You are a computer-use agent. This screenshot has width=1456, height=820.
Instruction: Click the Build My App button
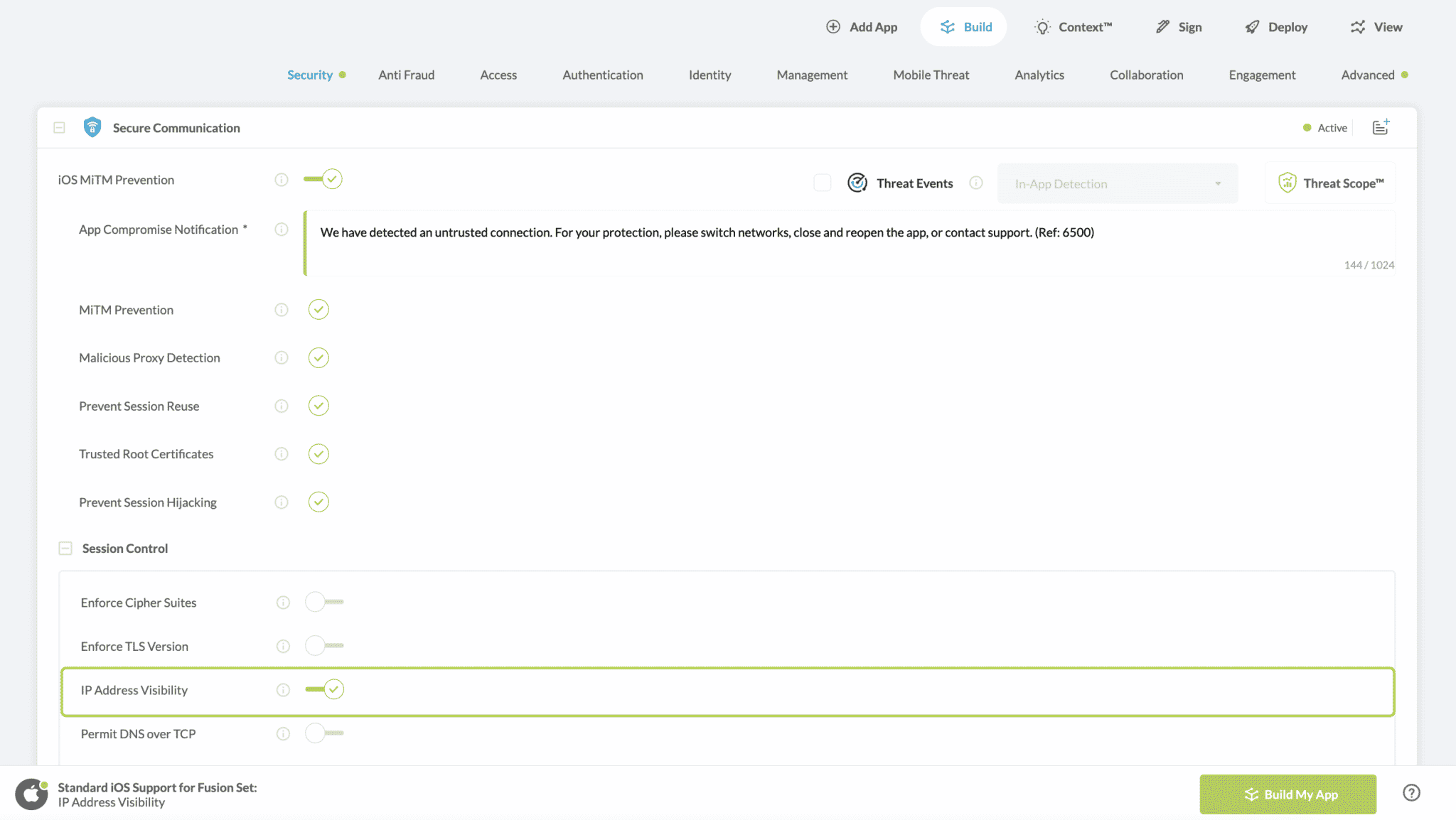1288,794
